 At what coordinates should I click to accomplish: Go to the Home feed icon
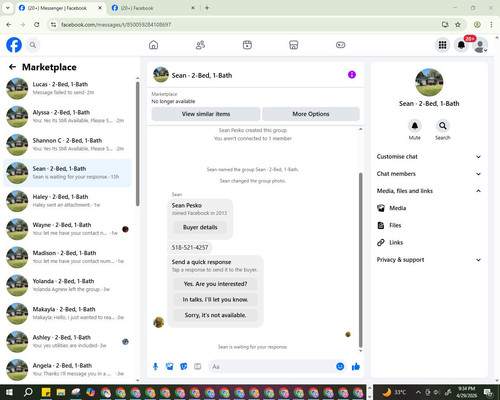(x=153, y=45)
